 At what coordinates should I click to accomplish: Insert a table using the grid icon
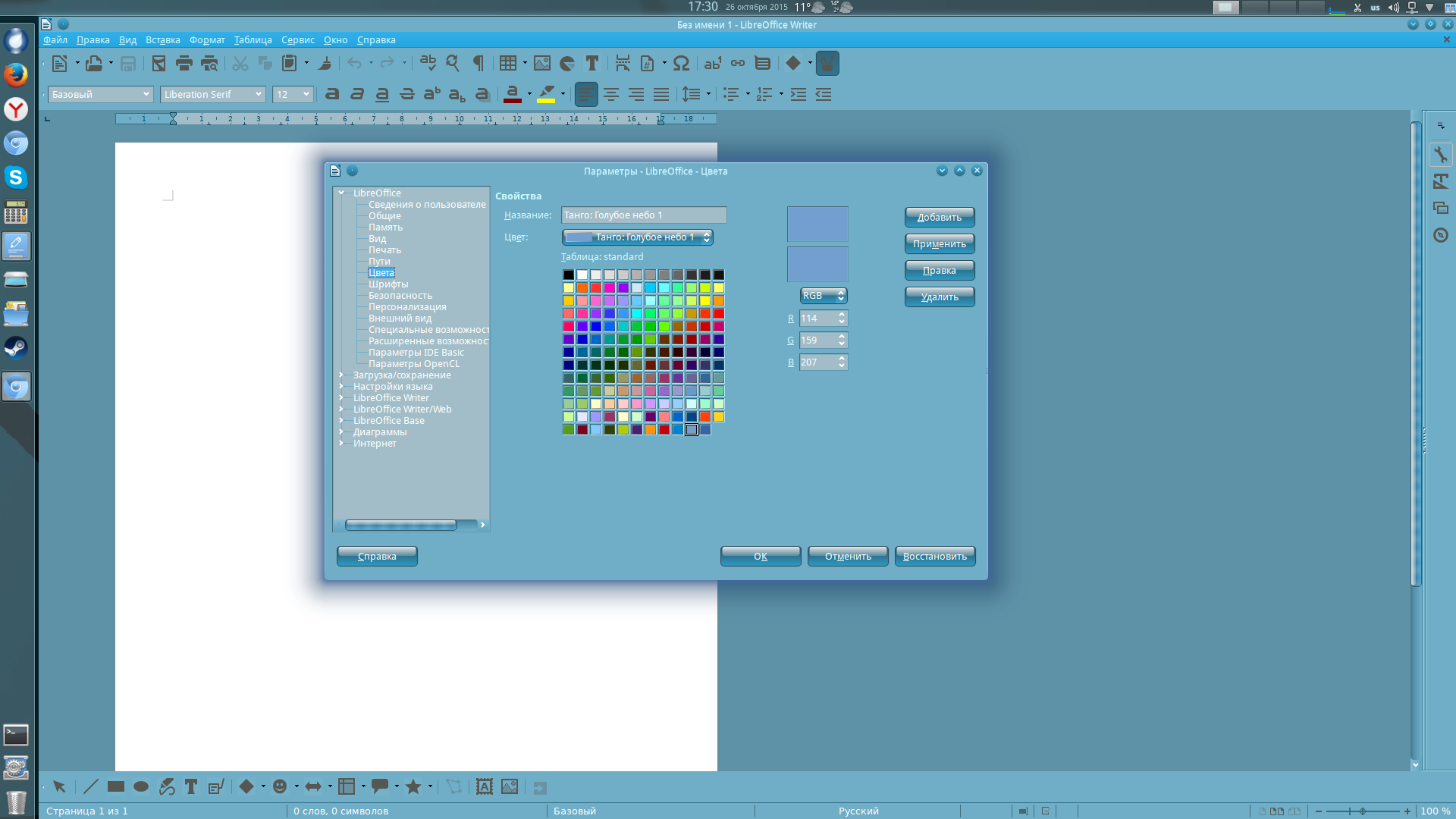(x=507, y=64)
